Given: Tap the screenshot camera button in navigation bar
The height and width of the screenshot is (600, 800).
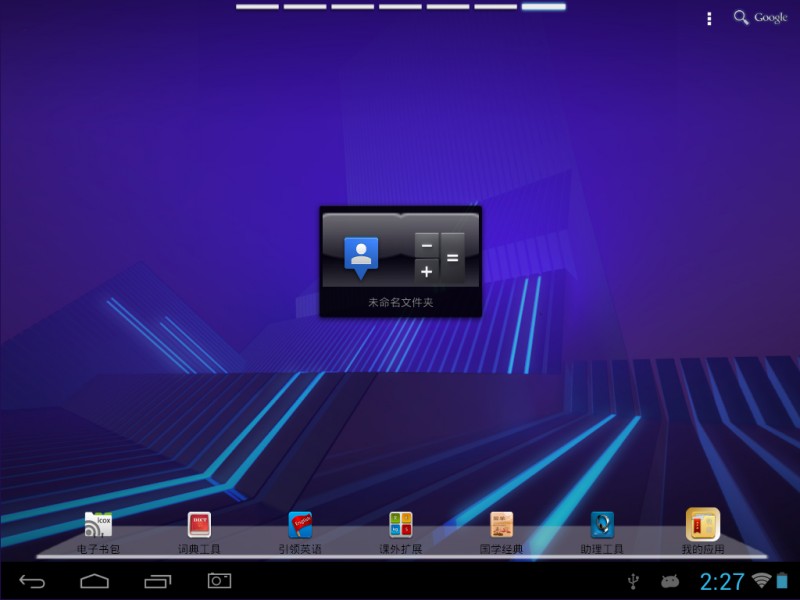Looking at the screenshot, I should [x=219, y=581].
